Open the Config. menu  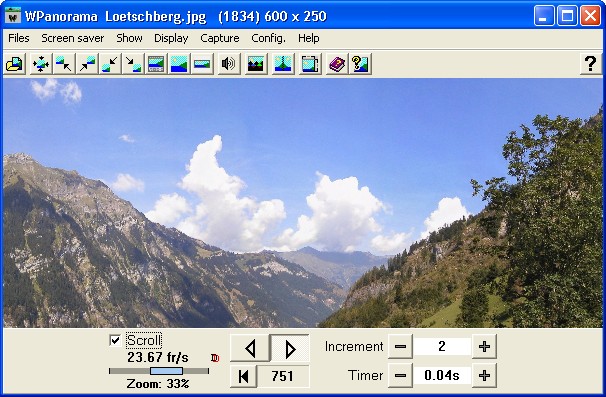click(x=268, y=38)
